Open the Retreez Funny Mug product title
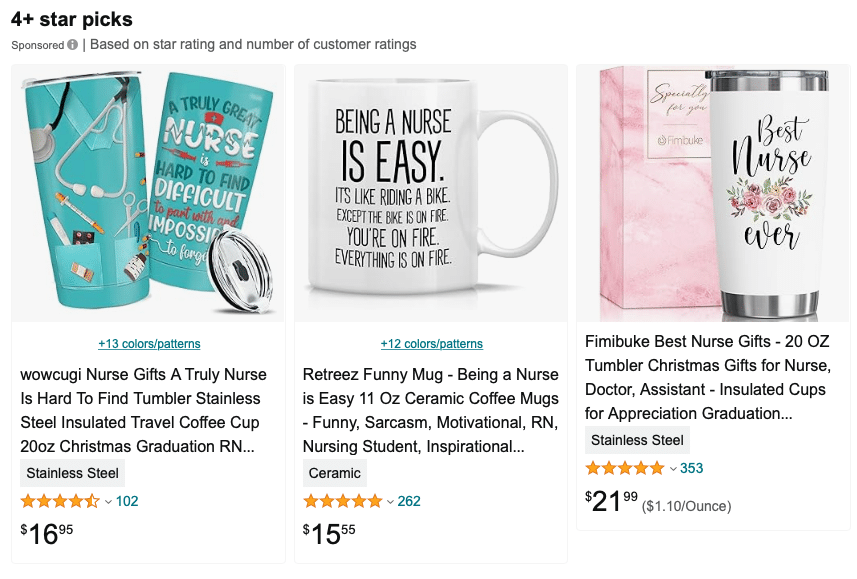This screenshot has width=857, height=579. tap(430, 410)
